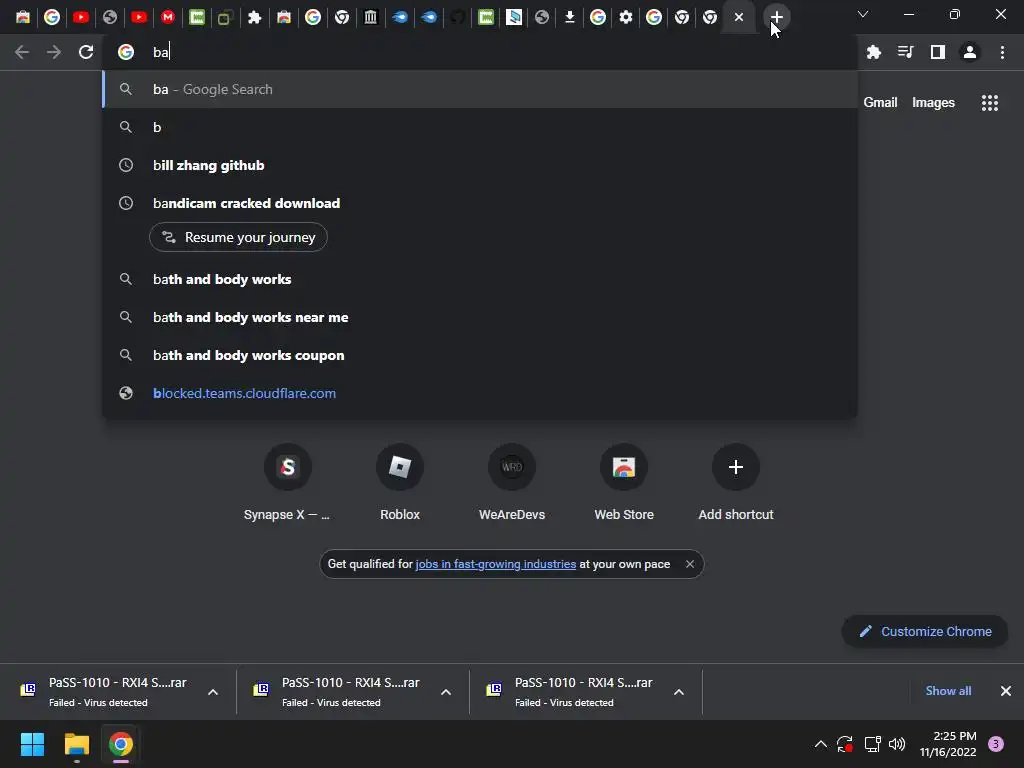Open a new tab with plus button

click(776, 17)
